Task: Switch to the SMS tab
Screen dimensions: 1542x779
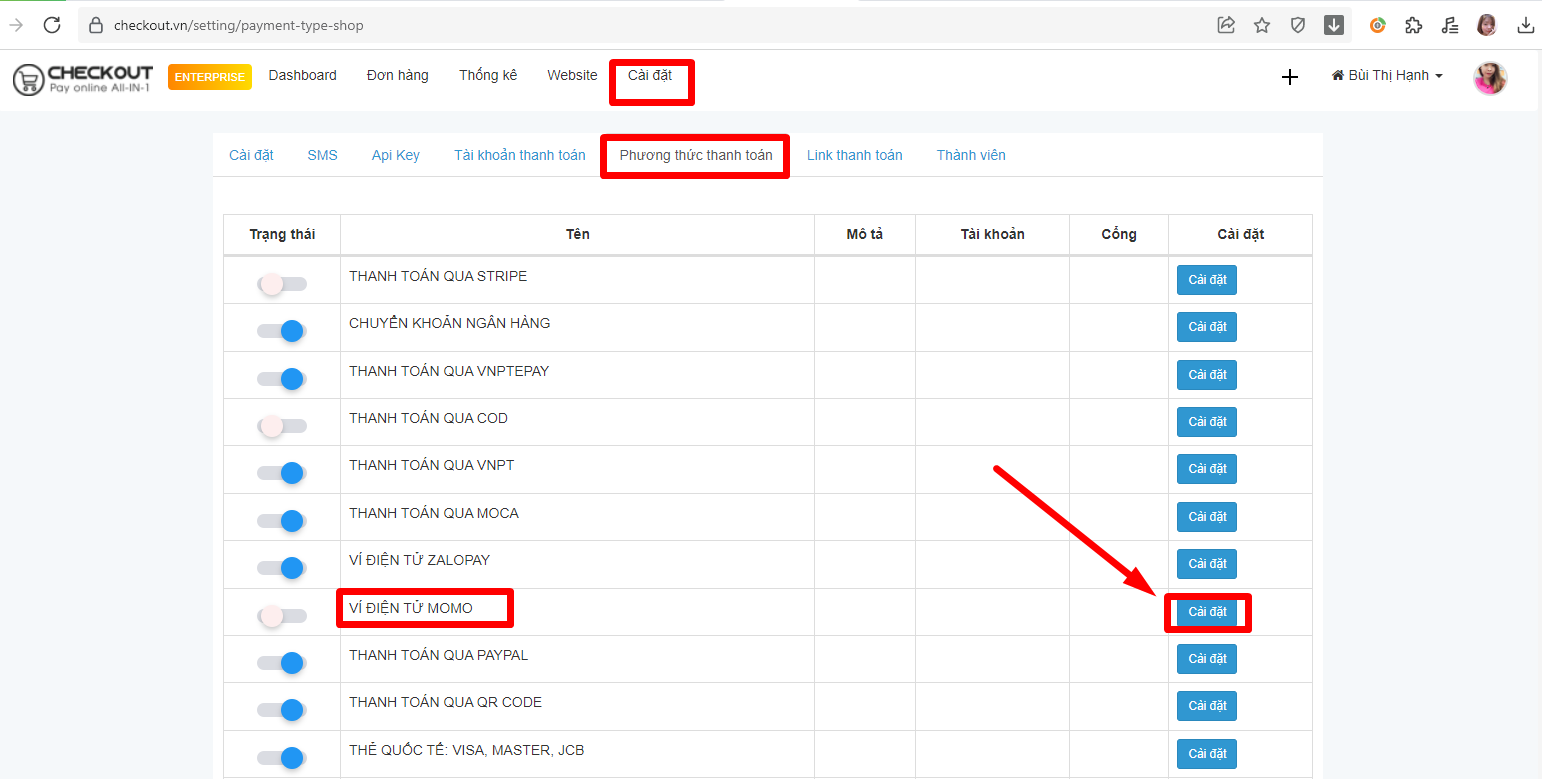Action: click(323, 155)
